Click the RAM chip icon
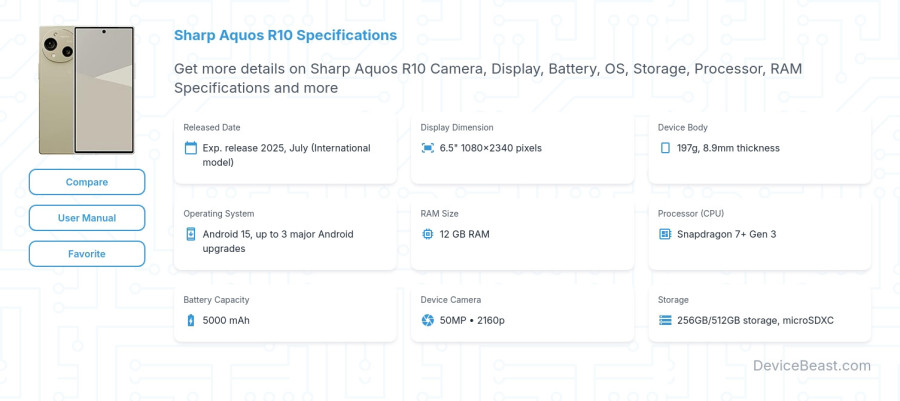This screenshot has height=401, width=900. (428, 234)
